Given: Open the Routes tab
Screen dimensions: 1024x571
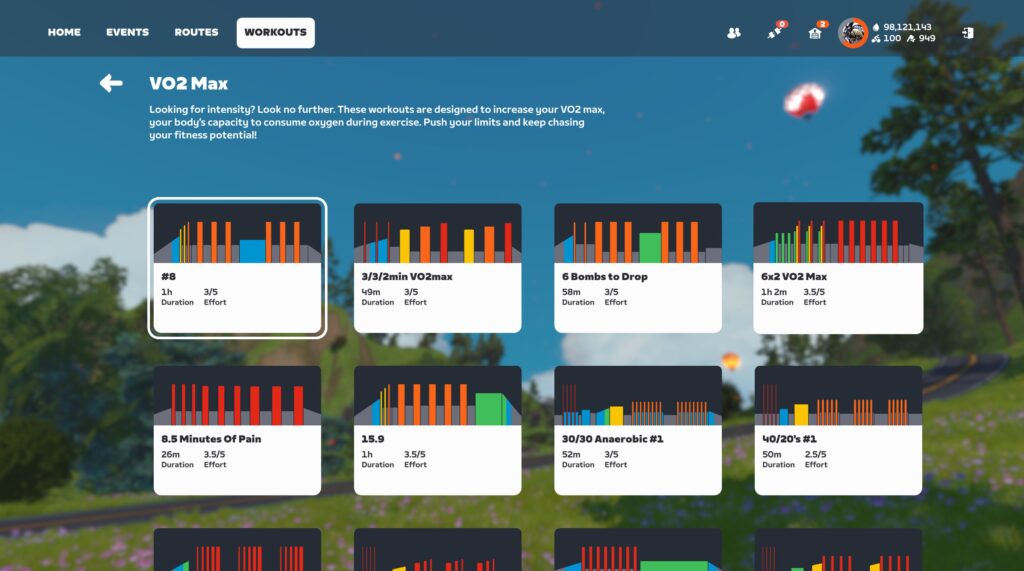Looking at the screenshot, I should [196, 32].
